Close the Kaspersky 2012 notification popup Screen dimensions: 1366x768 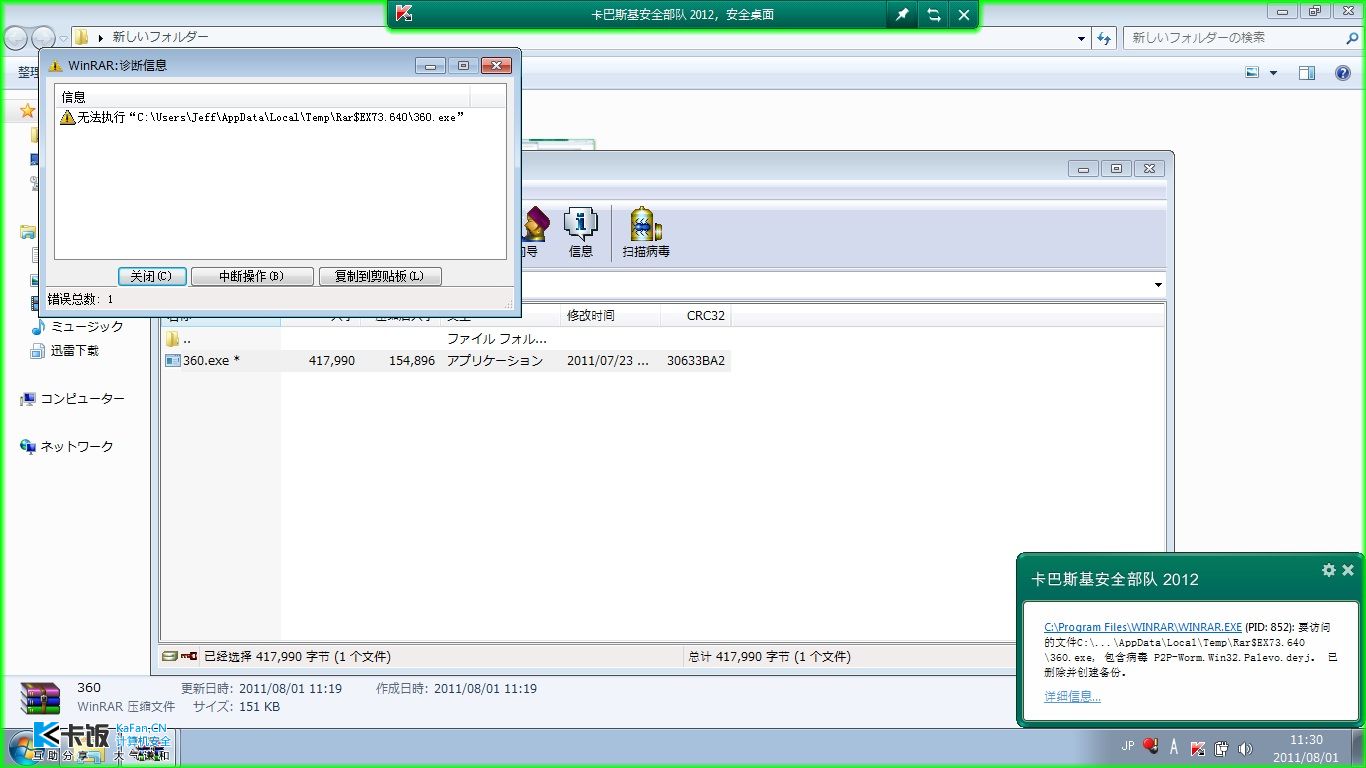[x=1349, y=570]
